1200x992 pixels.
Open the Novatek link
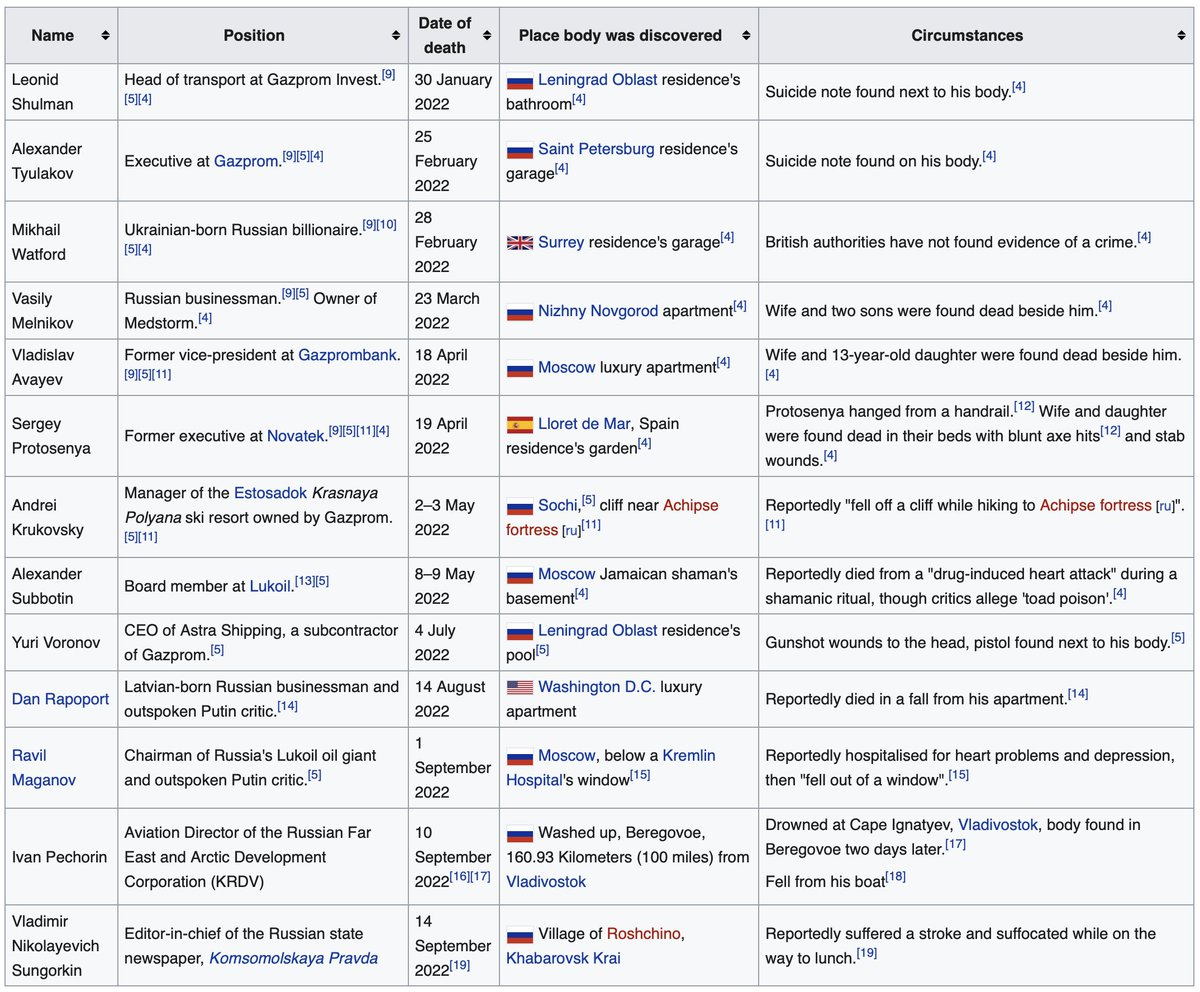click(x=296, y=436)
